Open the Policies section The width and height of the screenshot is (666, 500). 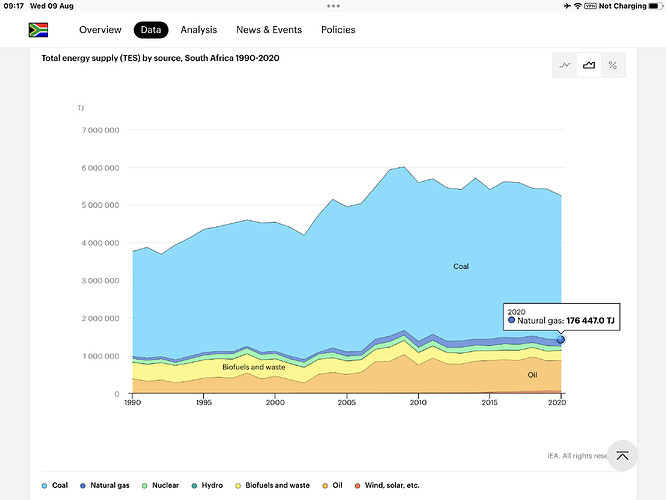coord(338,30)
